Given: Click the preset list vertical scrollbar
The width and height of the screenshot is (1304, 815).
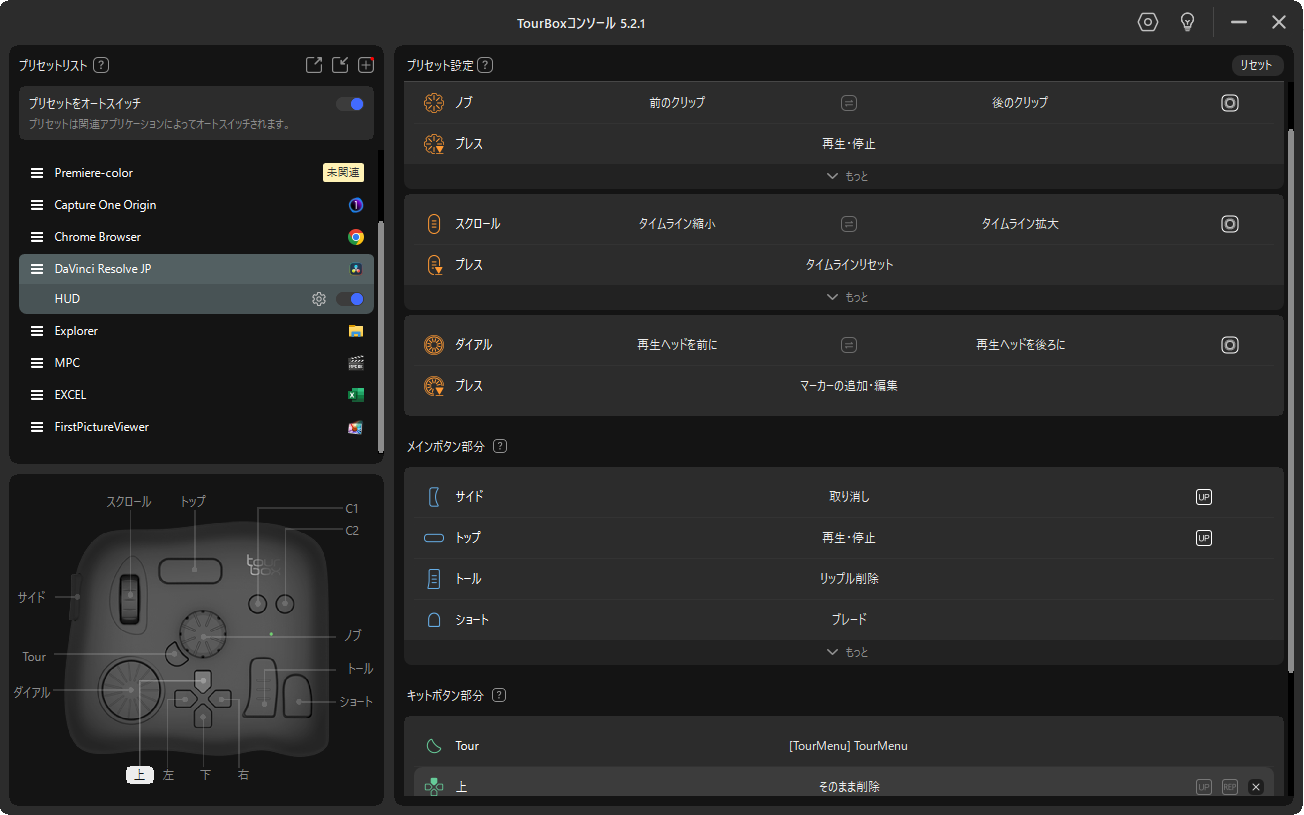Looking at the screenshot, I should point(380,335).
